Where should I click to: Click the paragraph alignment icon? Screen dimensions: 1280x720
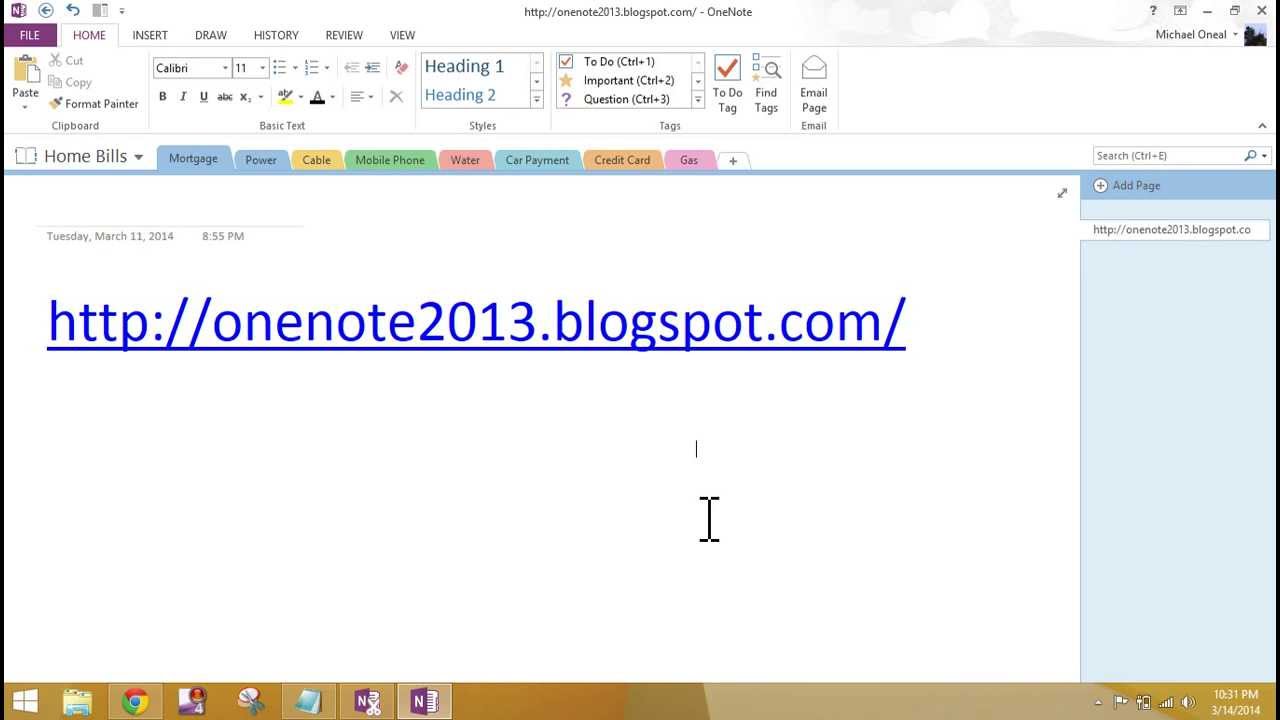click(357, 97)
